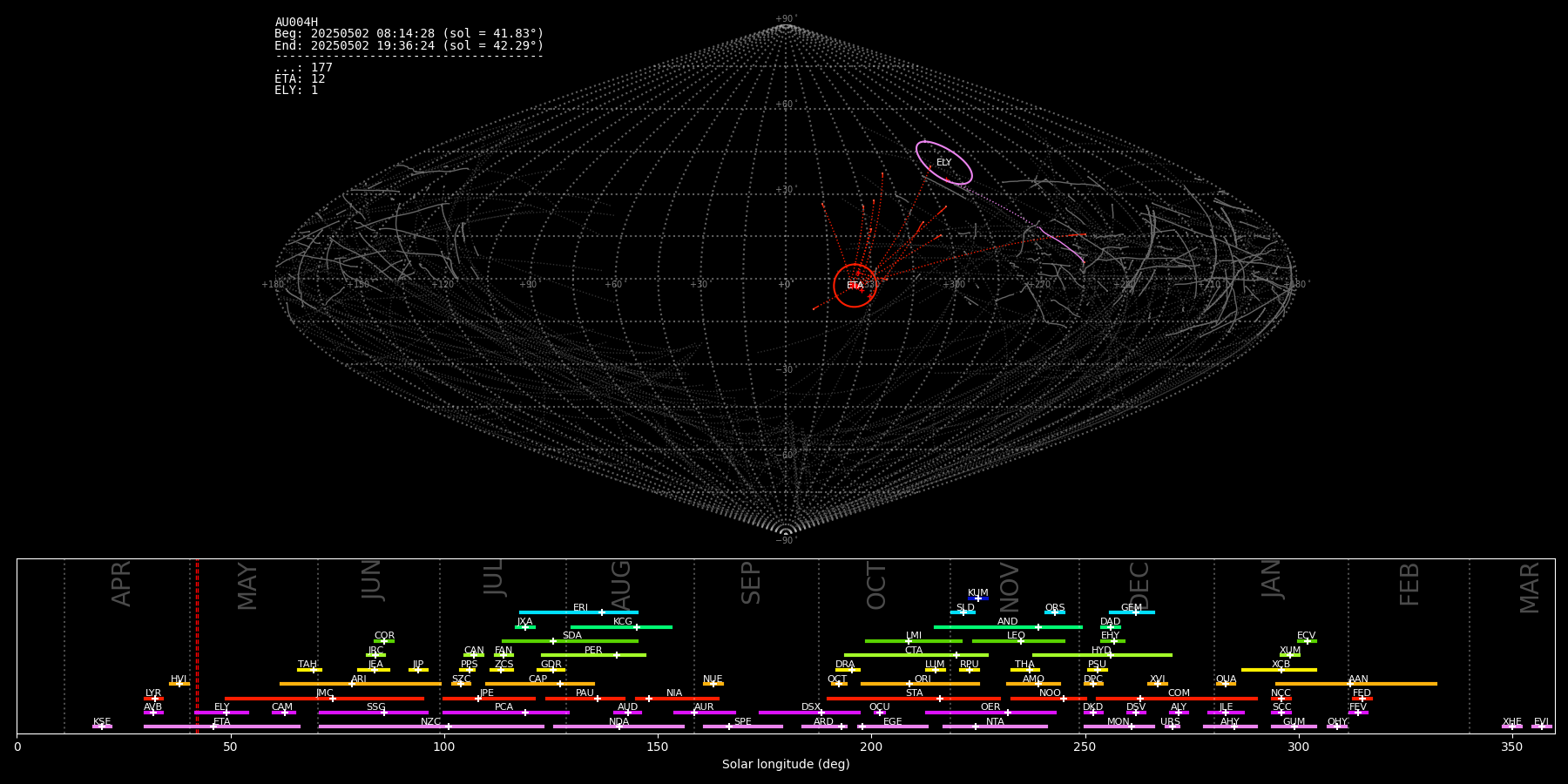Click the ERI shower bar label
Image resolution: width=1568 pixels, height=784 pixels.
point(580,608)
